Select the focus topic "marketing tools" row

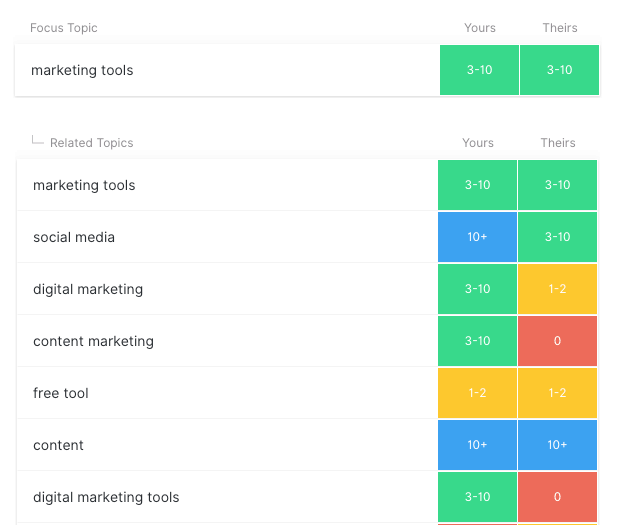pyautogui.click(x=82, y=70)
